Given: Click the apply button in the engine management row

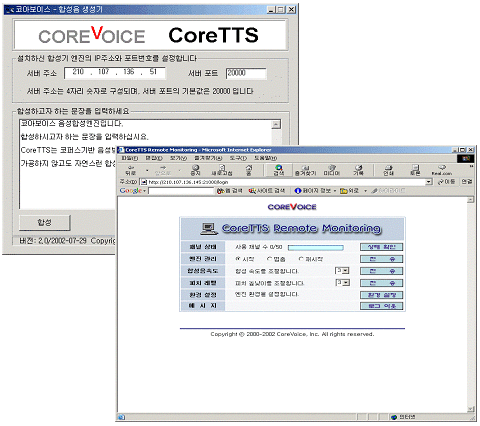Looking at the screenshot, I should [382, 259].
